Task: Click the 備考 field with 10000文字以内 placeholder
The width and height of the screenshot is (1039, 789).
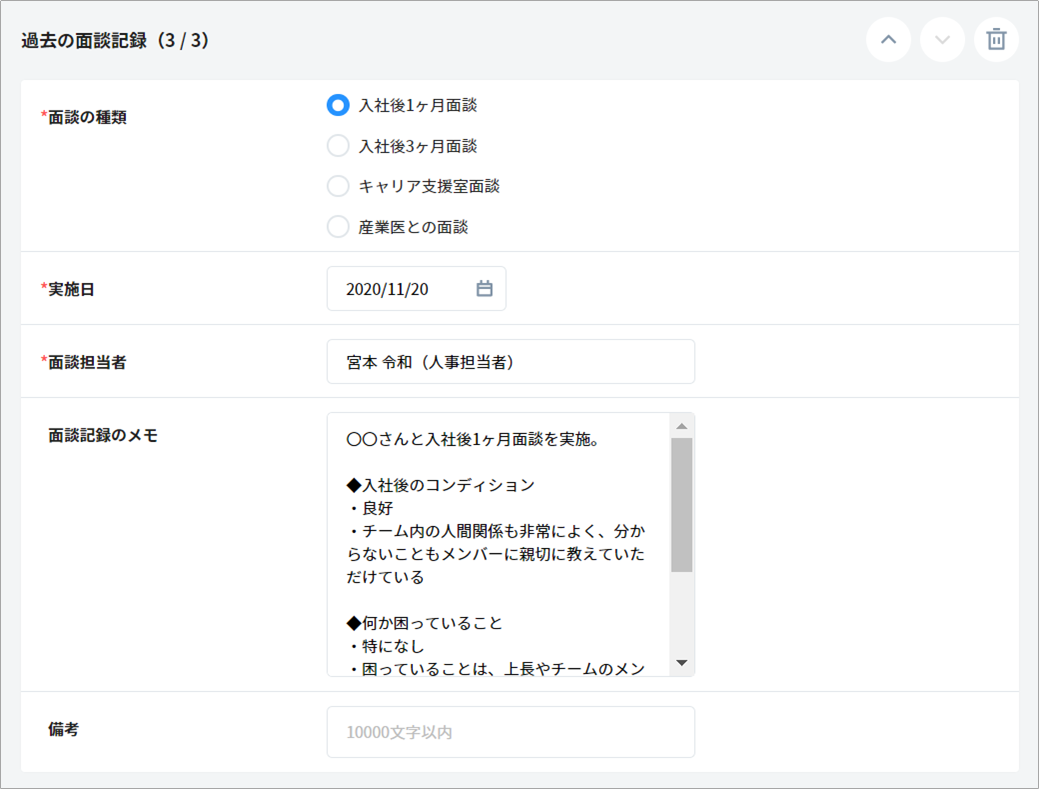Action: coord(510,732)
